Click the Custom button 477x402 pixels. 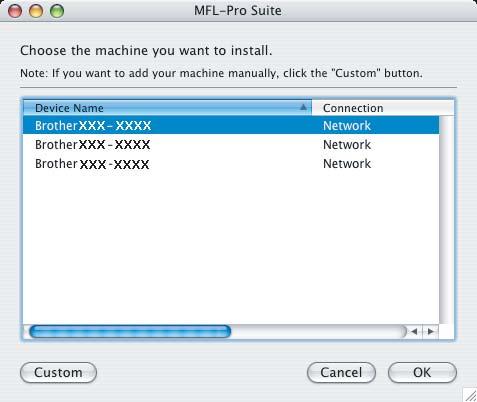click(58, 372)
